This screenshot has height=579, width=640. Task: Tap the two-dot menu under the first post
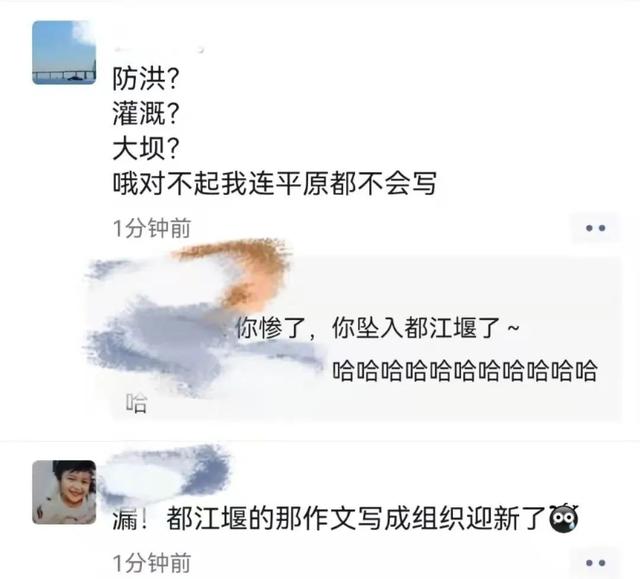coord(596,228)
